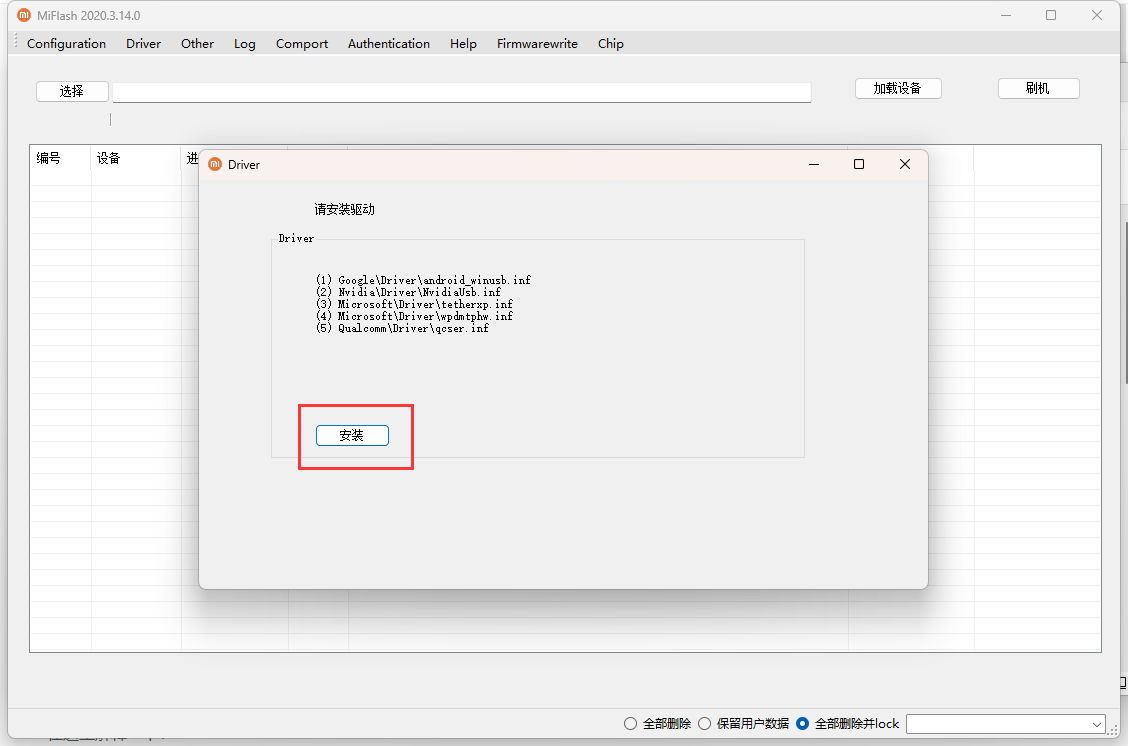
Task: Click the qcser.inf driver entry
Action: pyautogui.click(x=402, y=328)
